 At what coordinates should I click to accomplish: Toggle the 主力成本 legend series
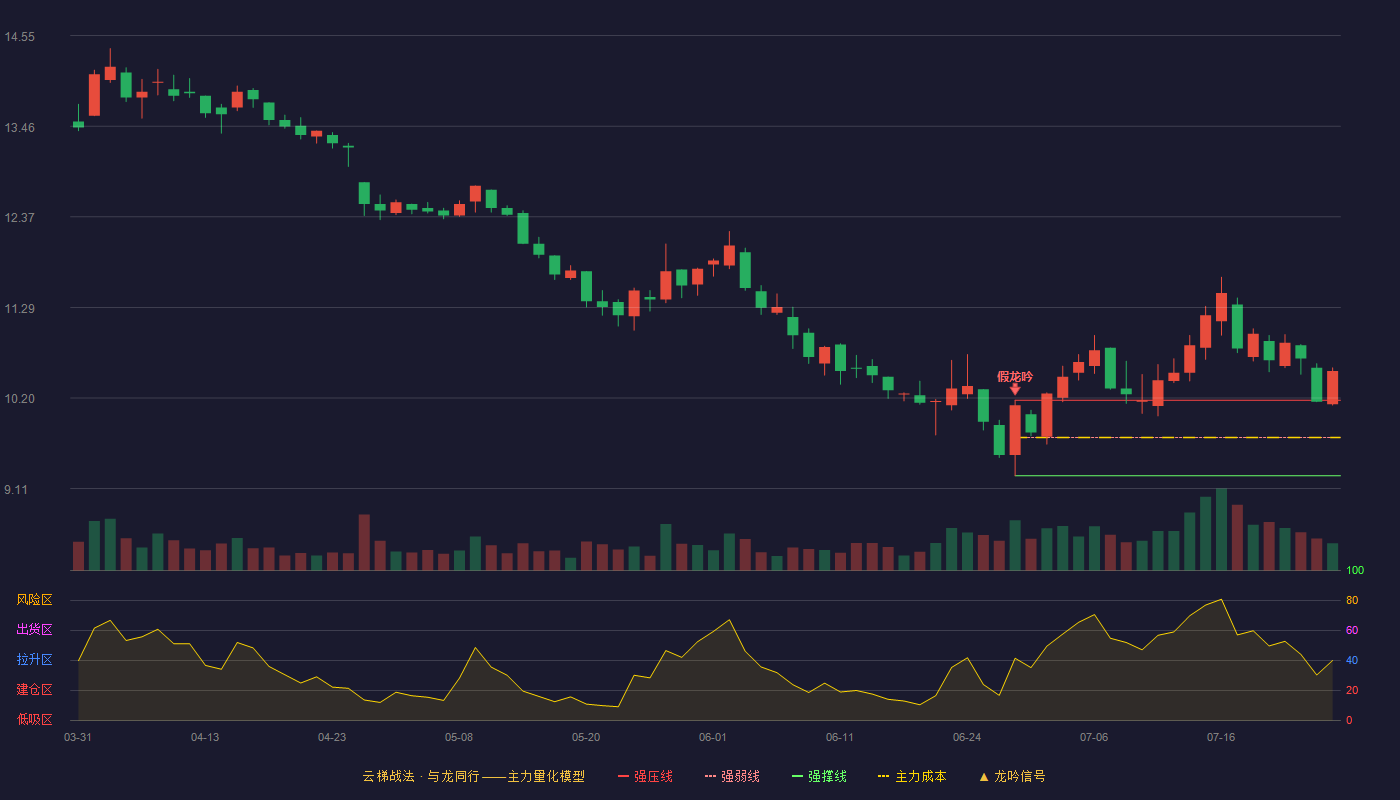(x=912, y=776)
